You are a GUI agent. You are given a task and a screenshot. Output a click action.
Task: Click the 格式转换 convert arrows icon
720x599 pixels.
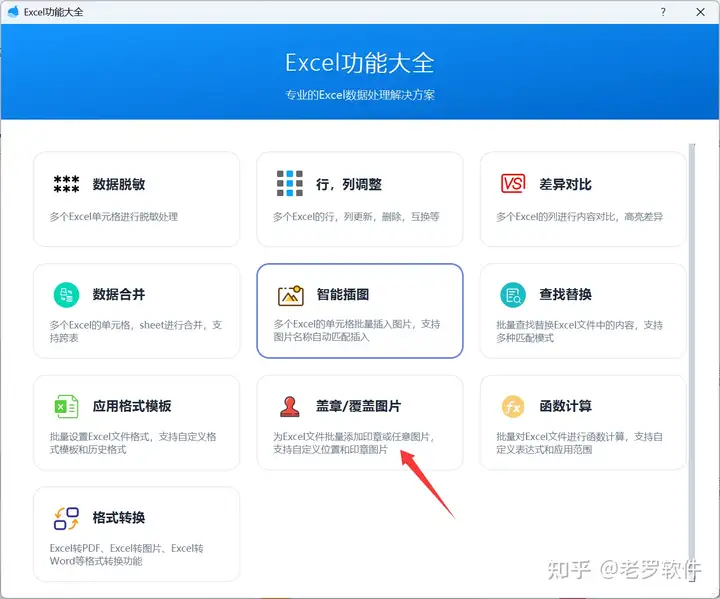[67, 518]
